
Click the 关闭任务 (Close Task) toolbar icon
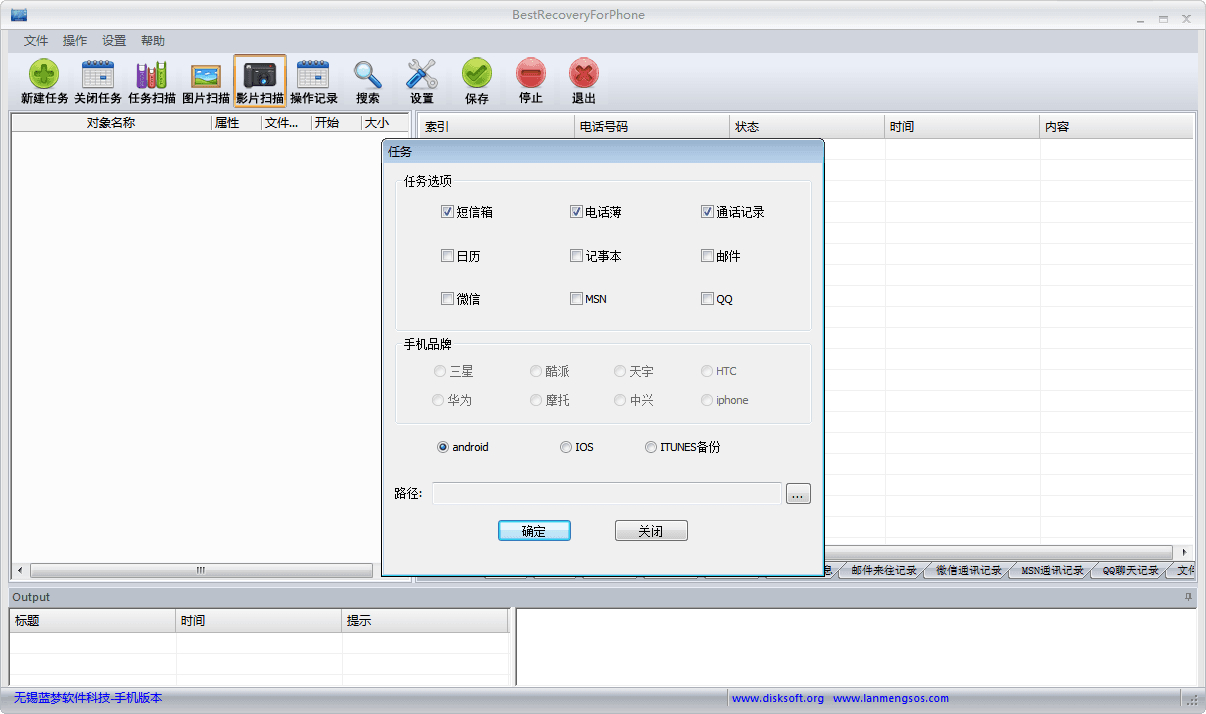pos(98,81)
